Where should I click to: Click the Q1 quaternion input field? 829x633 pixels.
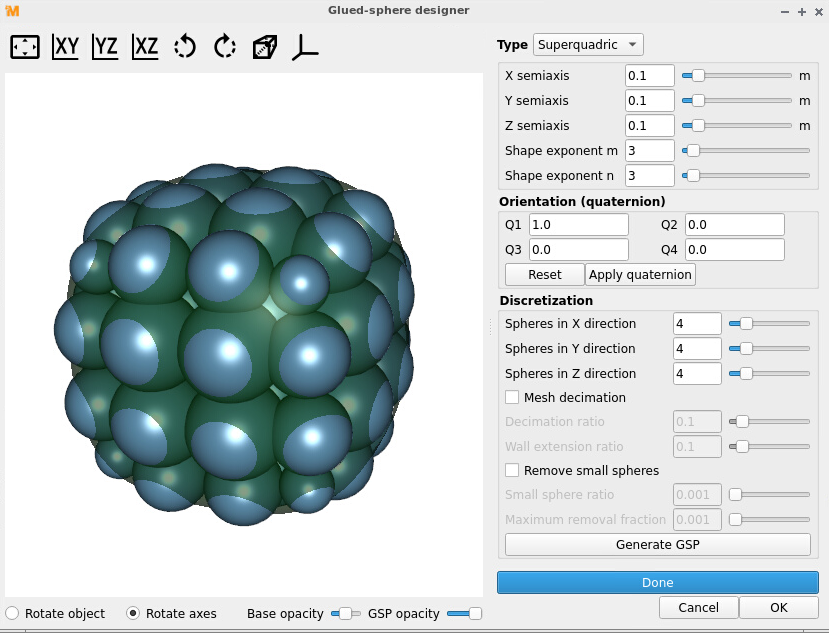tap(578, 224)
